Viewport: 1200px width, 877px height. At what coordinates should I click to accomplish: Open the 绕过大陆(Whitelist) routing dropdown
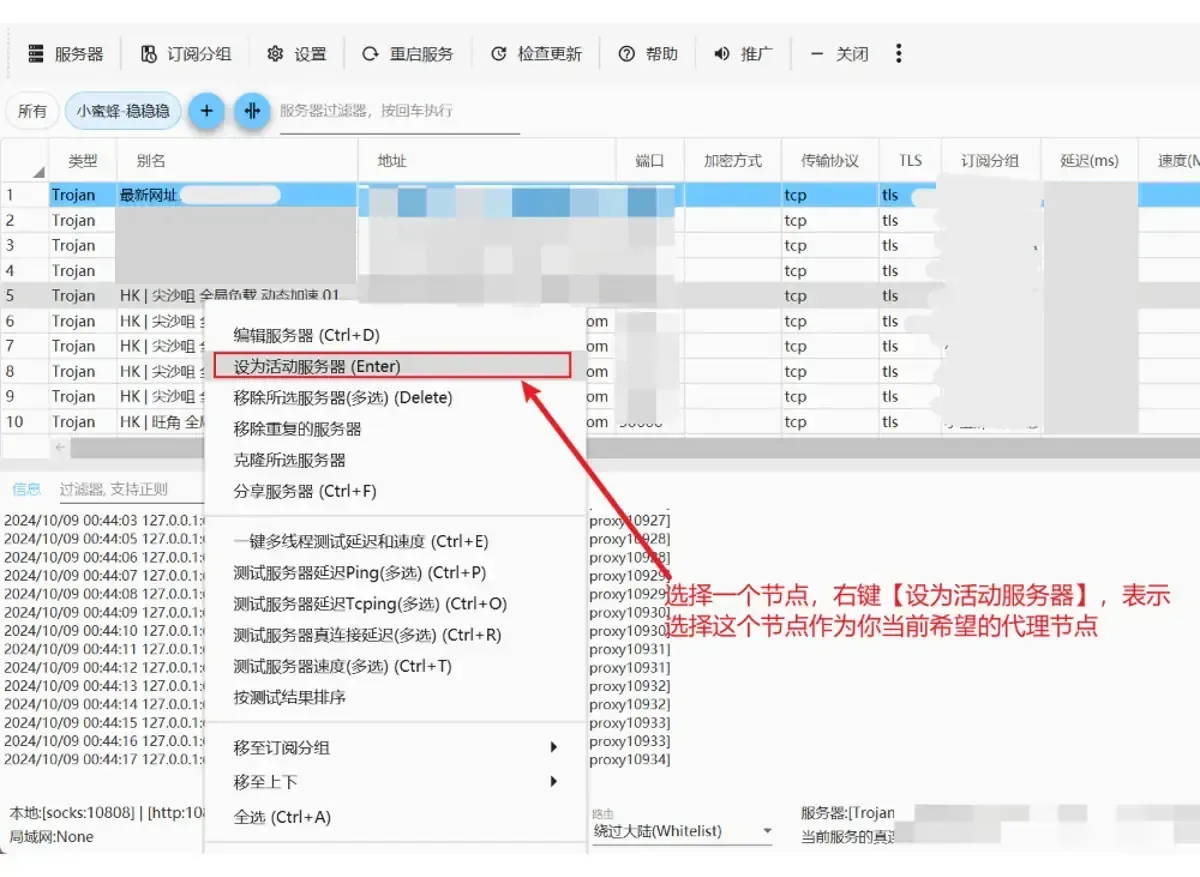(x=683, y=831)
